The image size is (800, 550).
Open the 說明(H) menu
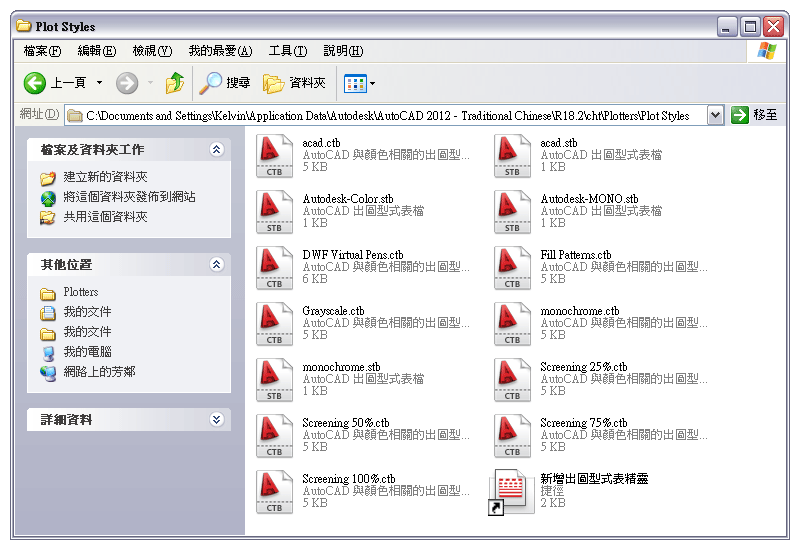tap(343, 51)
